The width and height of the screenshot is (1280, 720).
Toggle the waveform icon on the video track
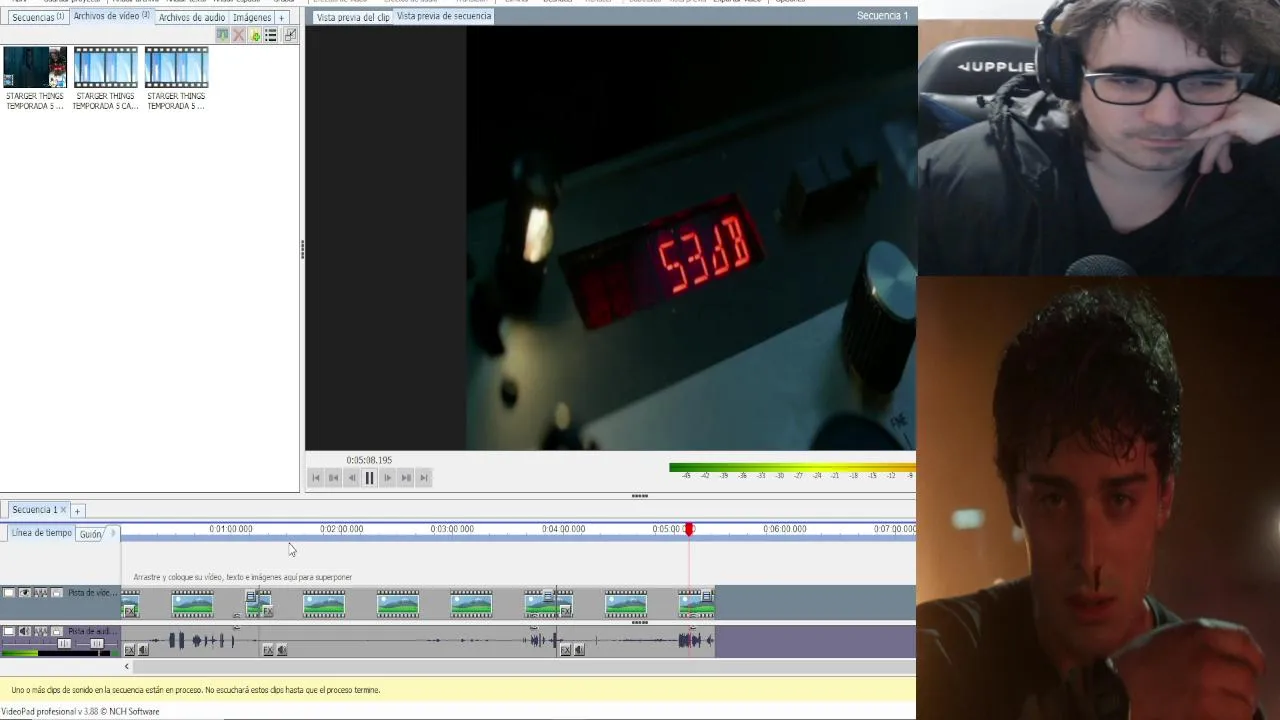tap(41, 593)
